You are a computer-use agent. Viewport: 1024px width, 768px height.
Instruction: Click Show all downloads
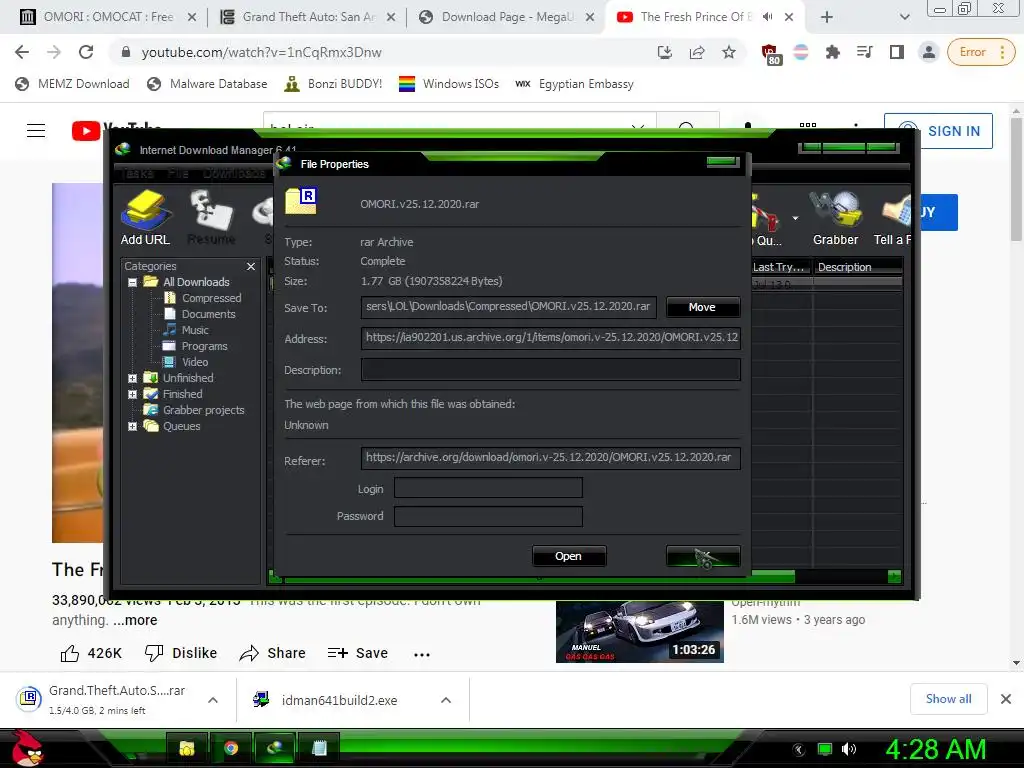pos(948,699)
